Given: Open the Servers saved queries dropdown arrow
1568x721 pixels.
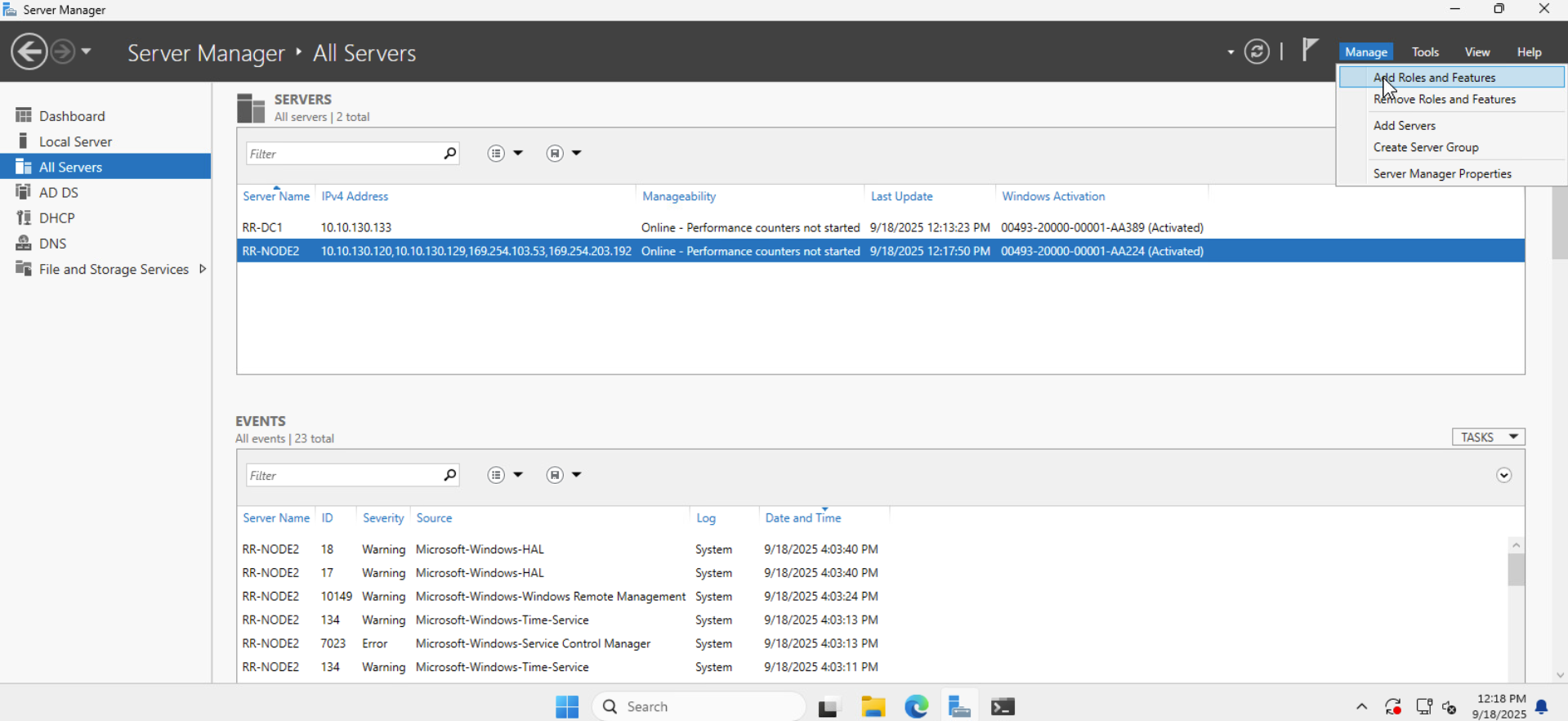Looking at the screenshot, I should point(577,153).
